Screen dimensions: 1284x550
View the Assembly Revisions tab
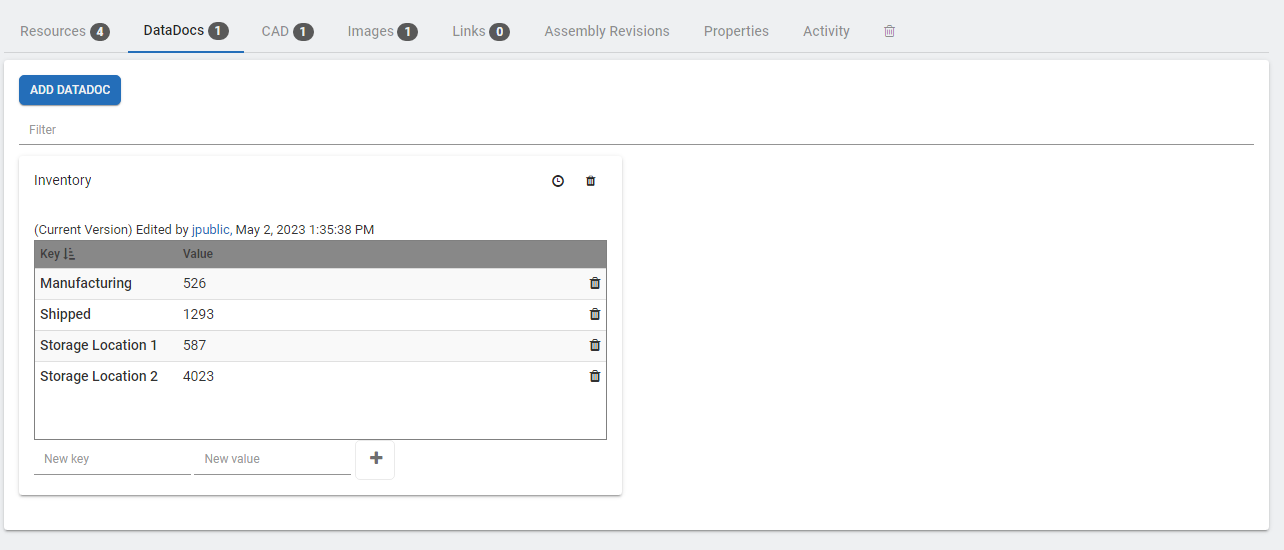(606, 31)
